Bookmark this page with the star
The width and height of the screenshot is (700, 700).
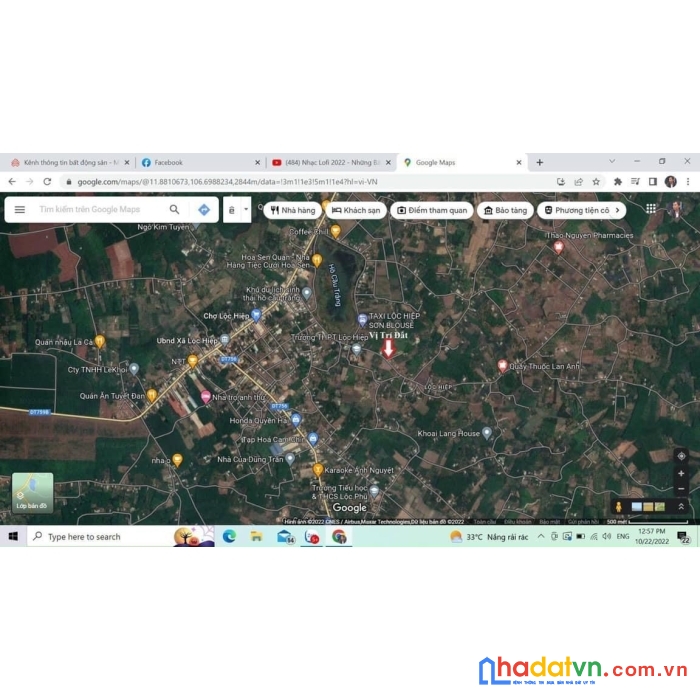coord(596,182)
